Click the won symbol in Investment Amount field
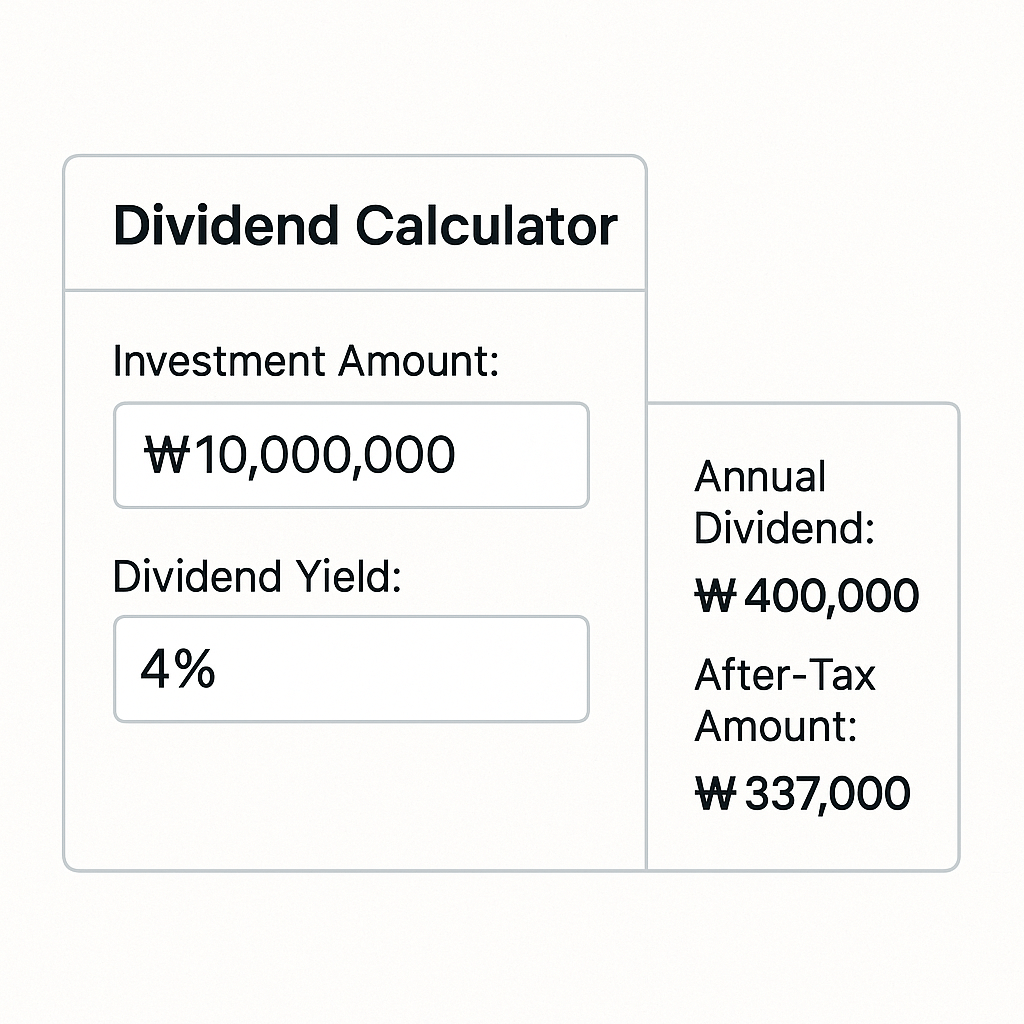 pyautogui.click(x=167, y=456)
